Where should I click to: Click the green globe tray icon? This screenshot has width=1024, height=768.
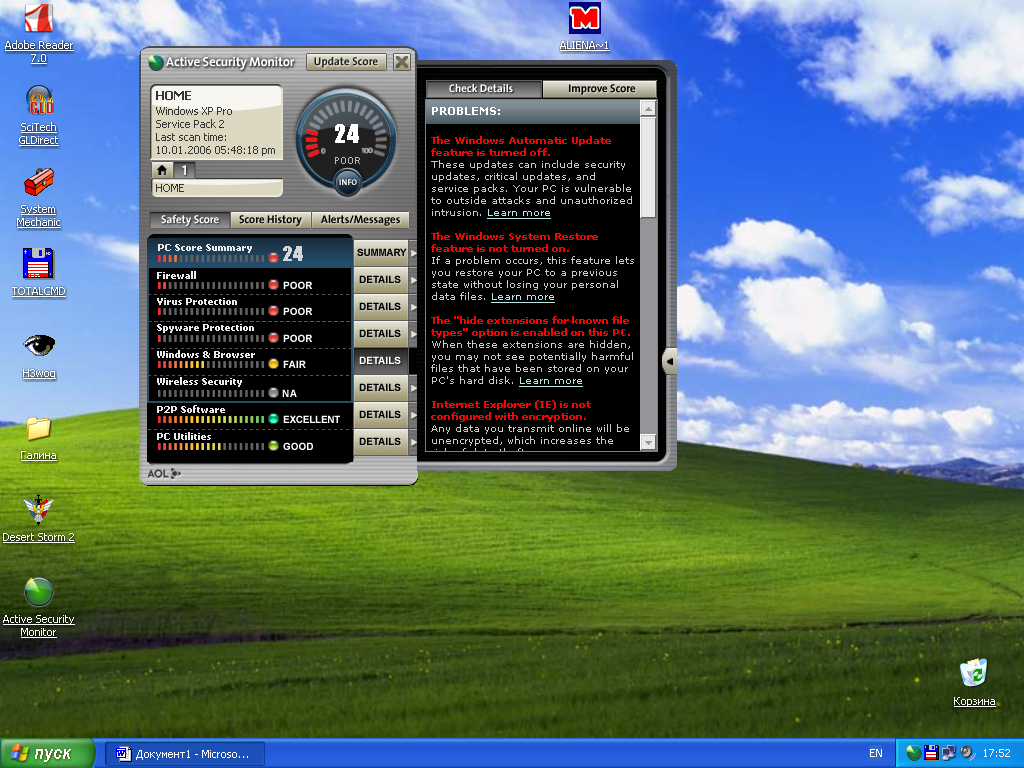[x=914, y=753]
